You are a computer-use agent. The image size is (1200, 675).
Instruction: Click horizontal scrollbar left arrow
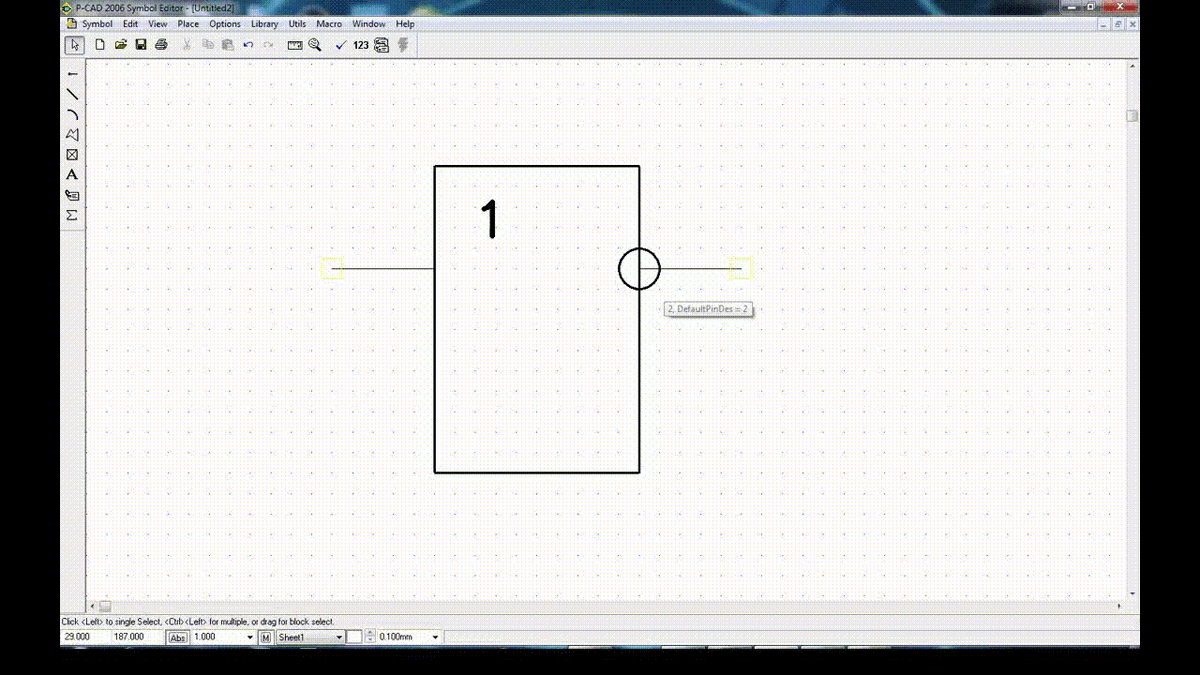click(92, 606)
